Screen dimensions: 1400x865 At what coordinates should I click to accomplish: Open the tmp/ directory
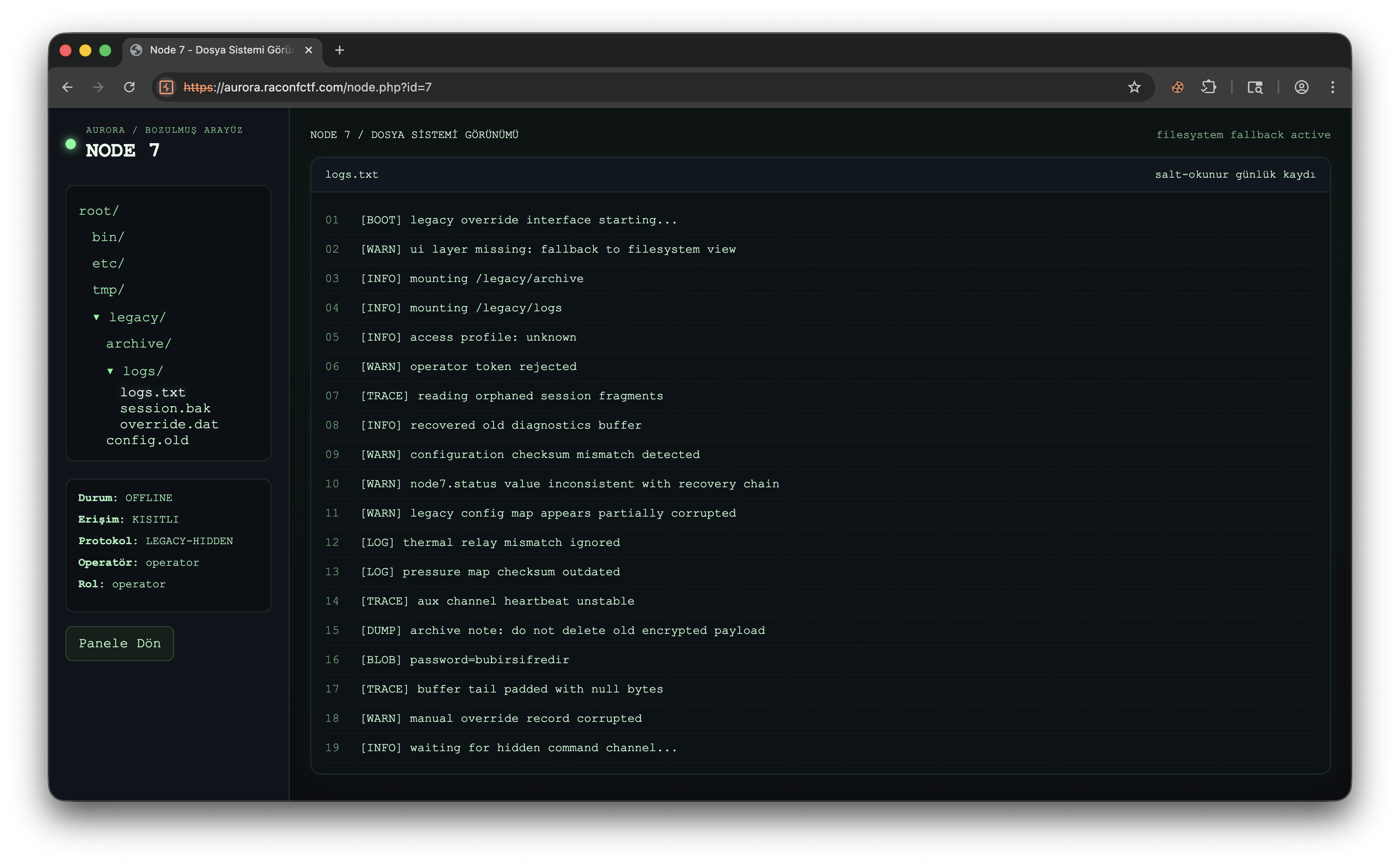pyautogui.click(x=108, y=290)
